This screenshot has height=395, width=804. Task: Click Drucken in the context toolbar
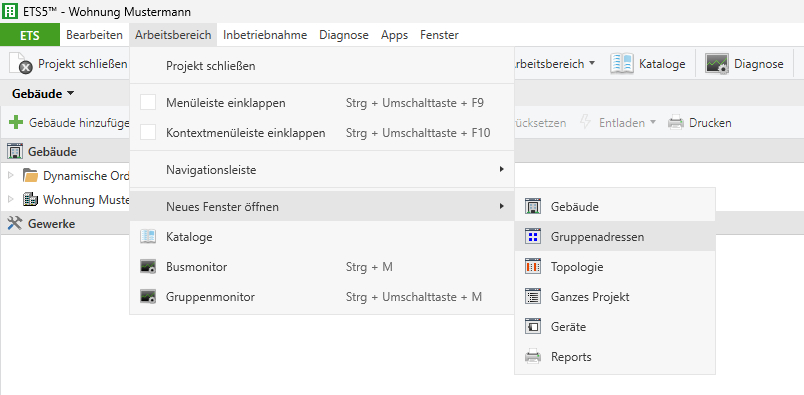[699, 123]
